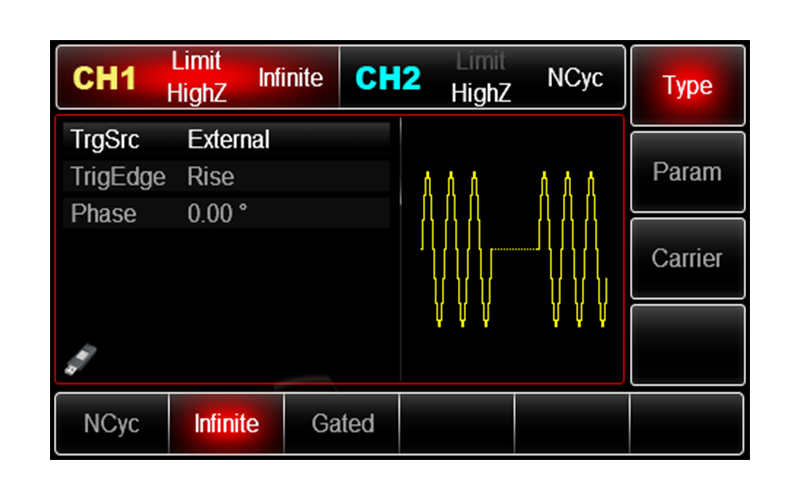Open the TrgSrc External setting

pos(226,140)
